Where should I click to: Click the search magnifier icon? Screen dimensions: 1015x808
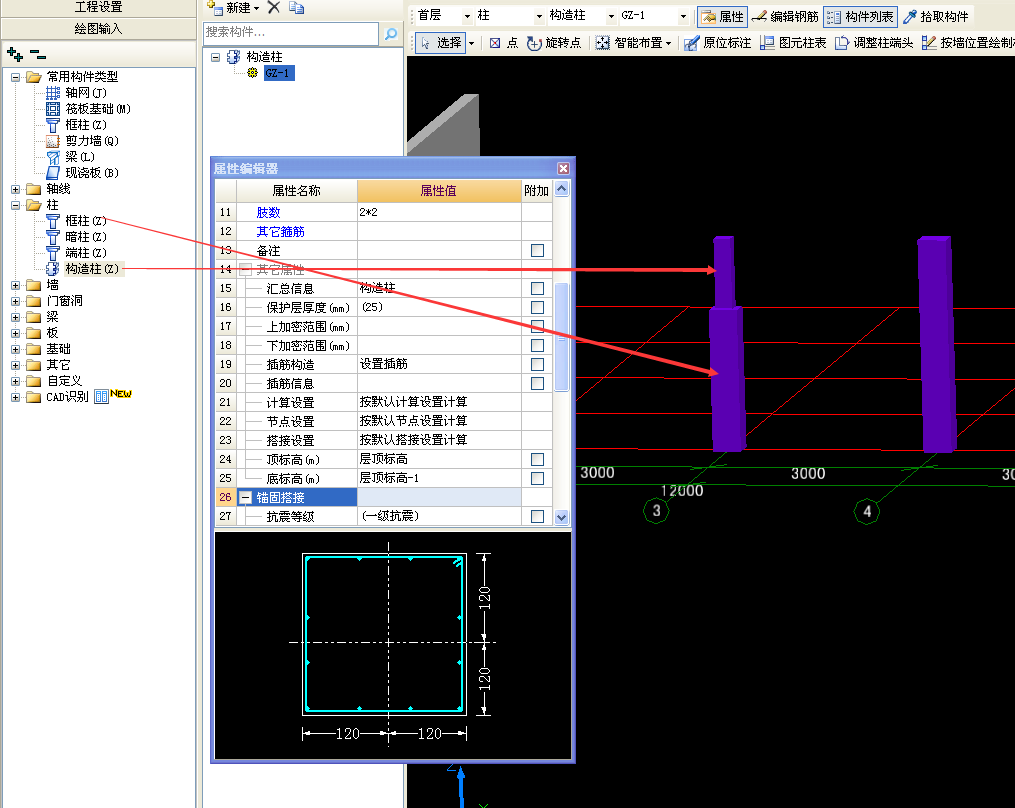coord(390,34)
